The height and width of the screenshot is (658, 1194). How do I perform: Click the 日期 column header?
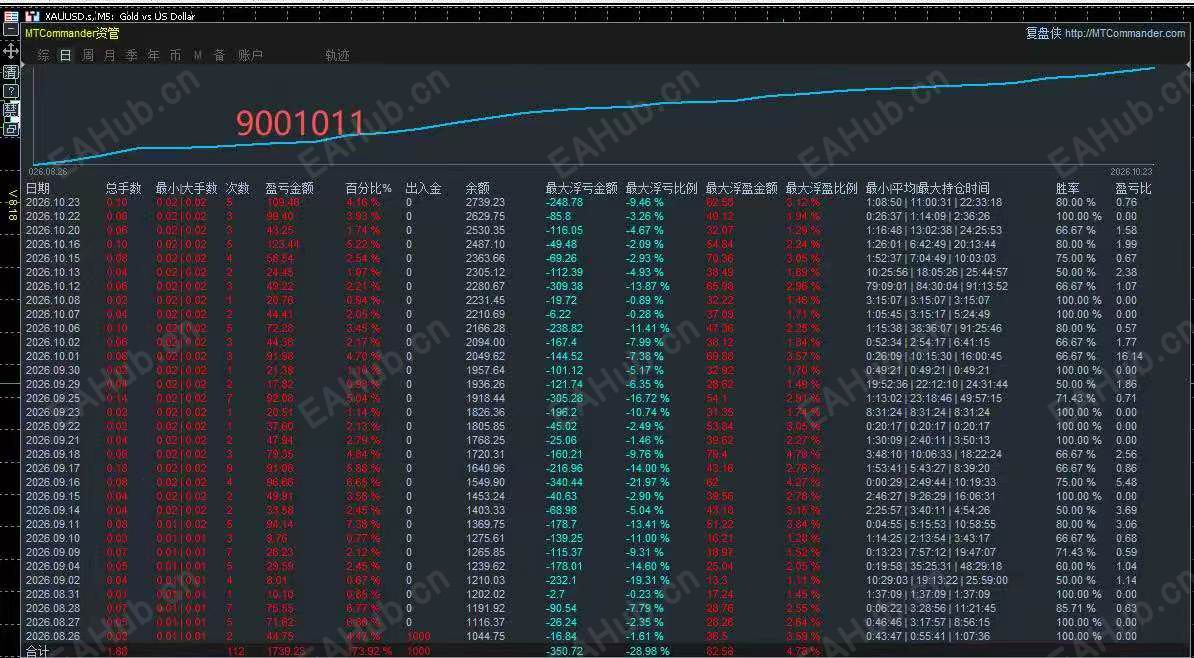point(37,188)
